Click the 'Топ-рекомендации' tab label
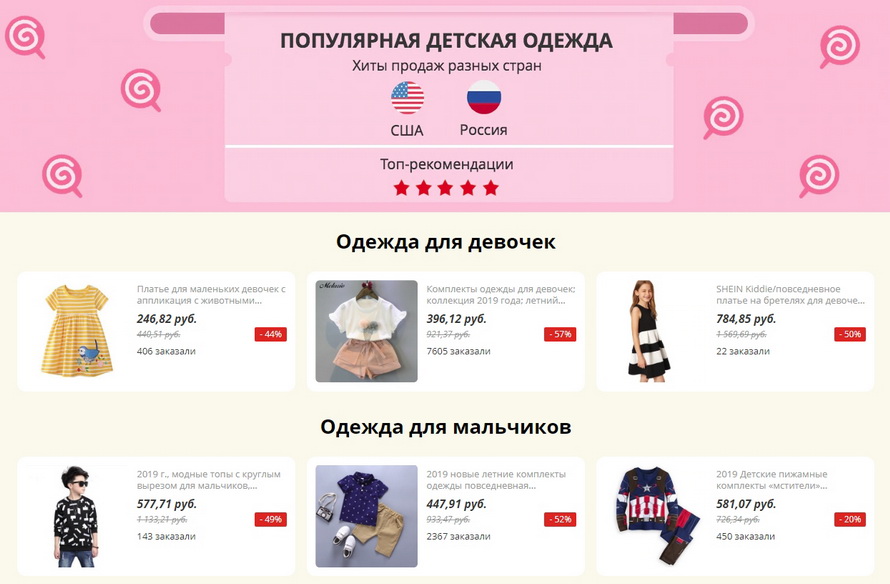The image size is (890, 584). tap(447, 165)
